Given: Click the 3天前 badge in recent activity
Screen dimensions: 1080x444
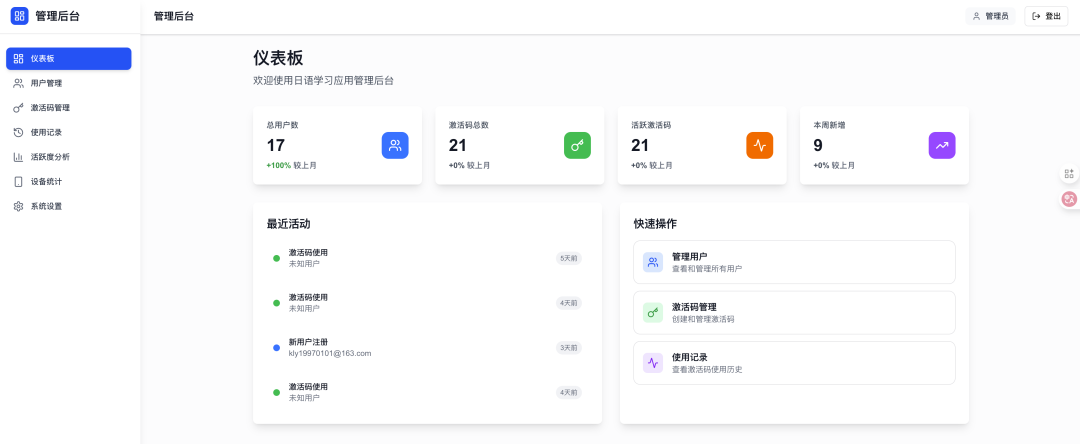Looking at the screenshot, I should (x=569, y=348).
